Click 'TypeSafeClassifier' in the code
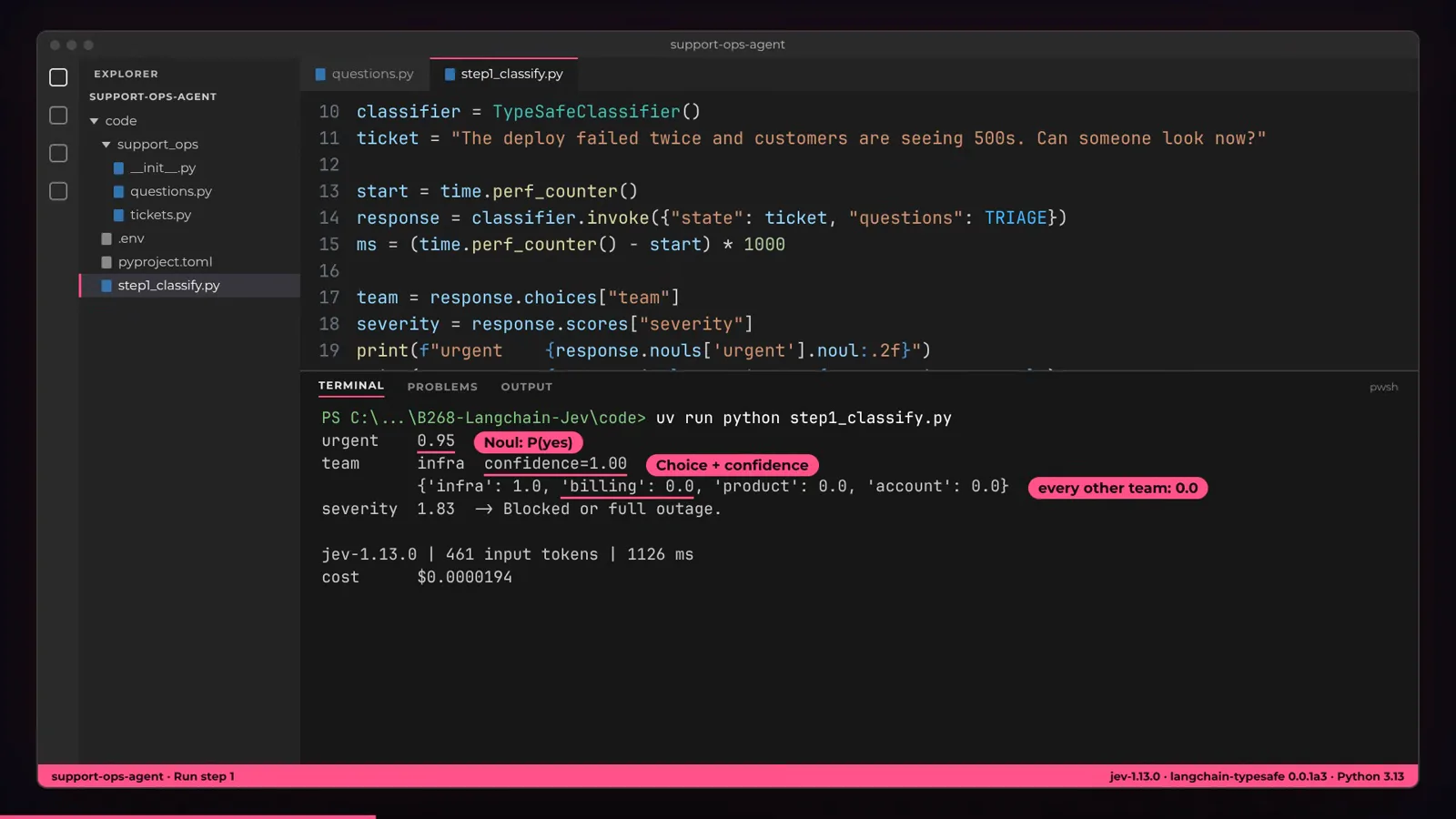This screenshot has width=1456, height=819. tap(586, 112)
